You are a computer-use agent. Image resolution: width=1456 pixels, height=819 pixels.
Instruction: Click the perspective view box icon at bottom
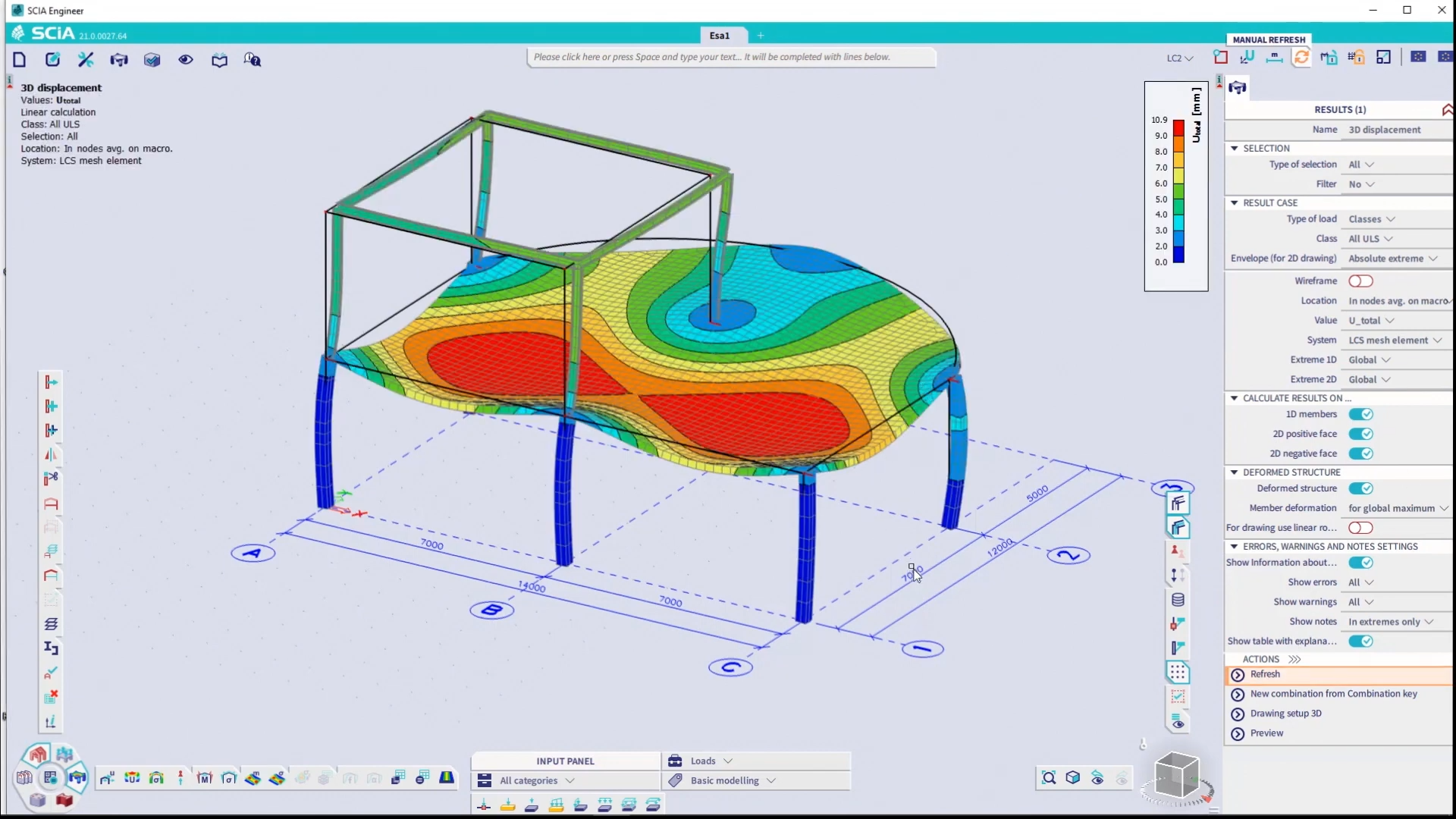click(1073, 777)
